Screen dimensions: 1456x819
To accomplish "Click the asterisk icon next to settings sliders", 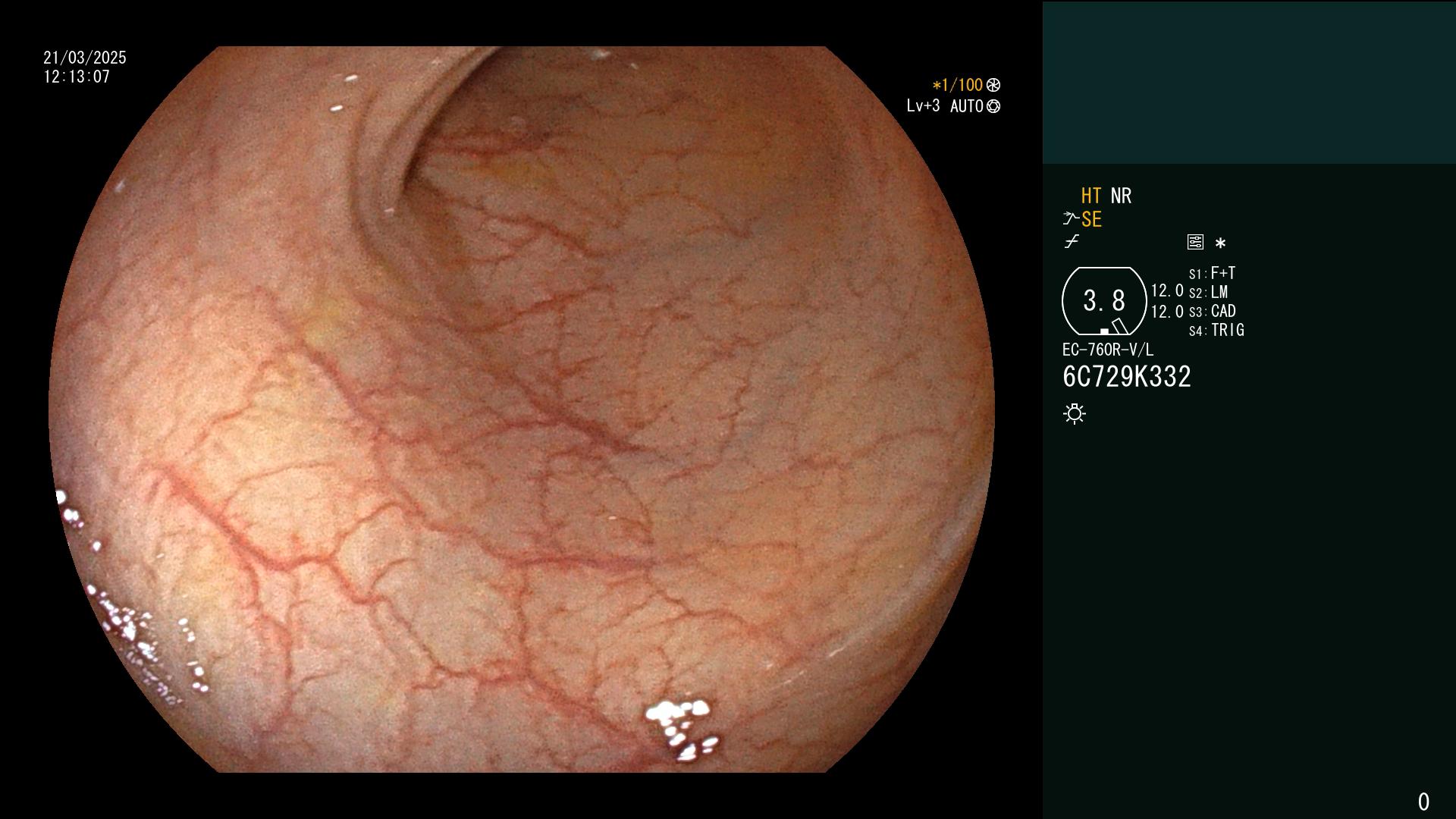I will pyautogui.click(x=1220, y=243).
